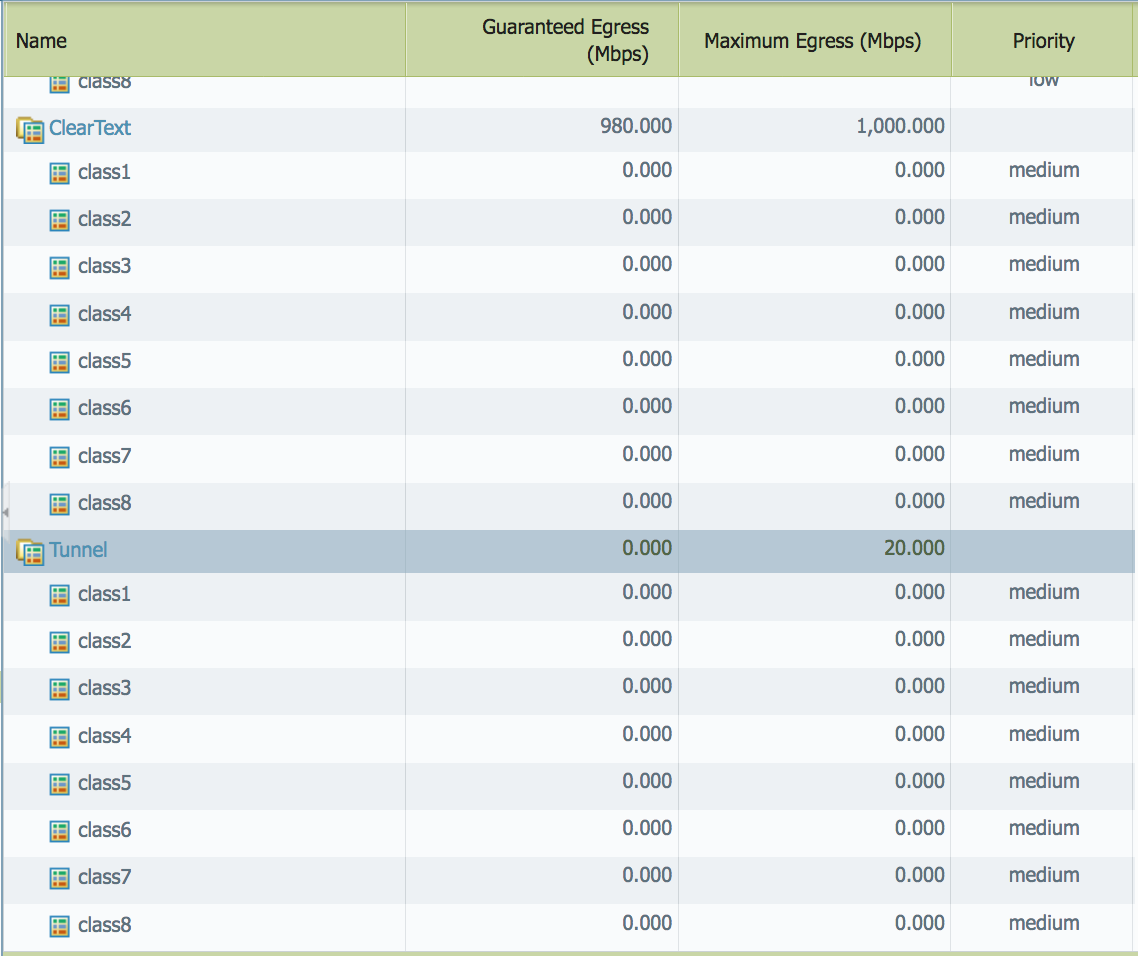Image resolution: width=1138 pixels, height=956 pixels.
Task: Sort by the Priority column header
Action: click(x=1043, y=41)
